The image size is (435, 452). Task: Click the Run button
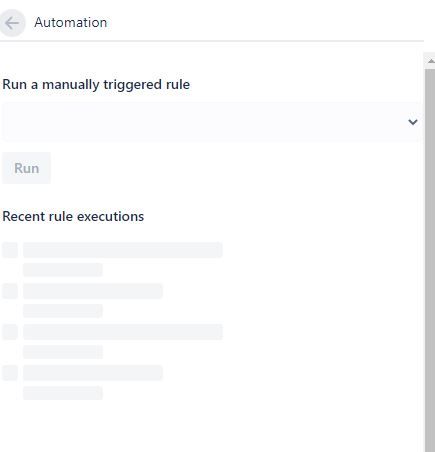[27, 168]
